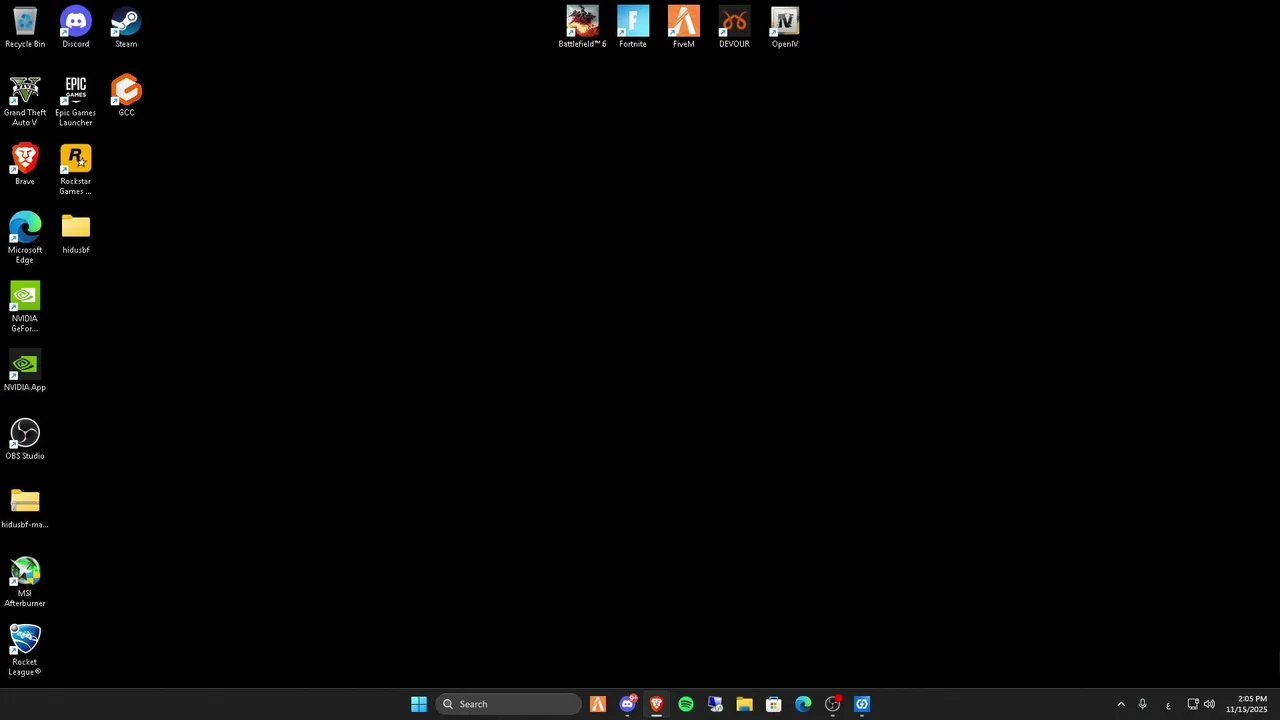Open Microsoft Edge from the taskbar
Viewport: 1280px width, 720px height.
coord(803,704)
